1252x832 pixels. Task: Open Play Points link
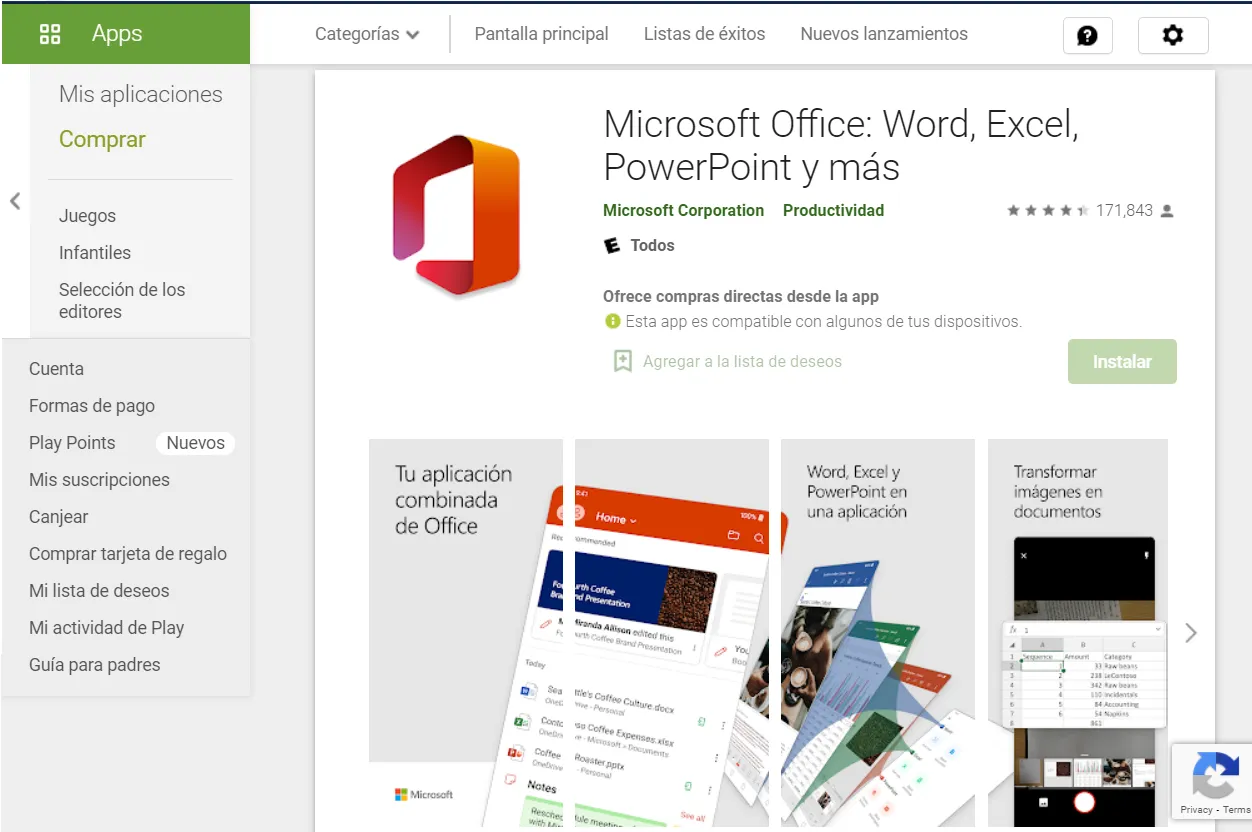click(x=72, y=443)
